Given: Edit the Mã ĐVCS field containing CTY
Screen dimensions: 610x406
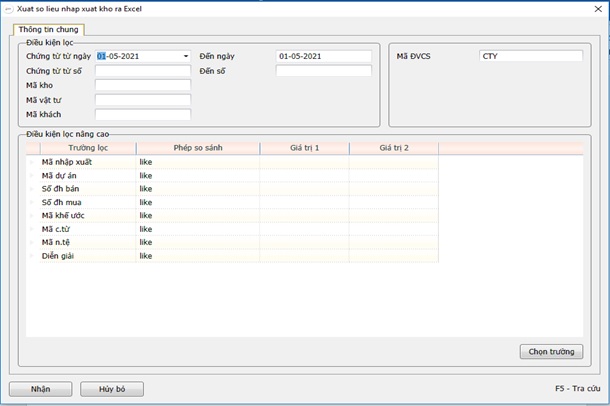Looking at the screenshot, I should pyautogui.click(x=530, y=56).
